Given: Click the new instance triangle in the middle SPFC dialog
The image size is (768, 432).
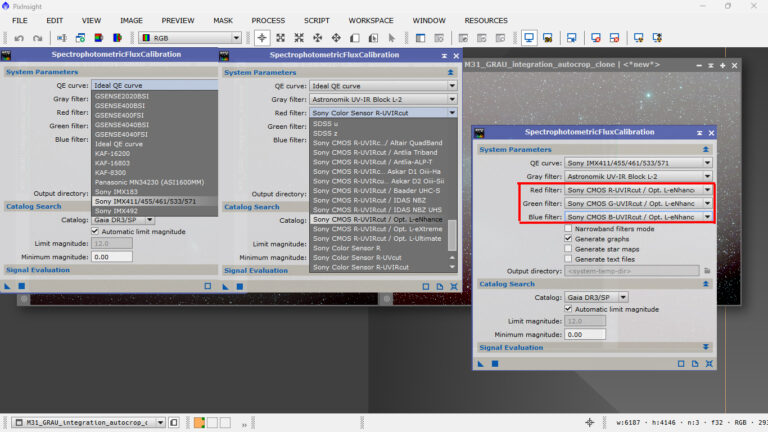Looking at the screenshot, I should coord(225,287).
